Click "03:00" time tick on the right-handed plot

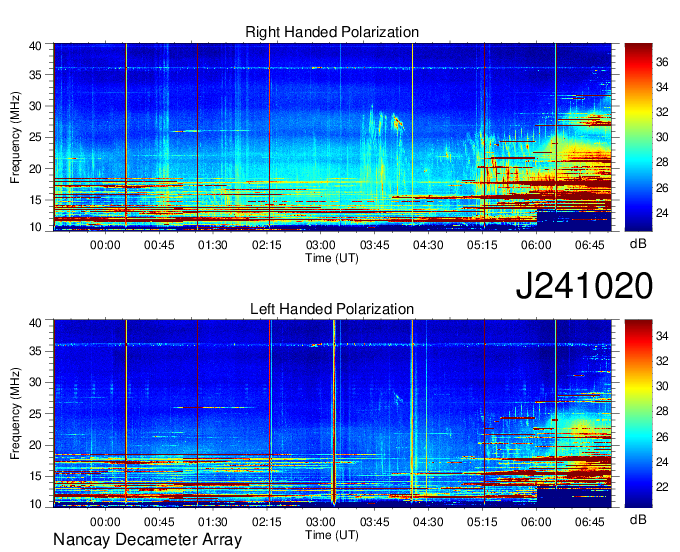[x=320, y=245]
